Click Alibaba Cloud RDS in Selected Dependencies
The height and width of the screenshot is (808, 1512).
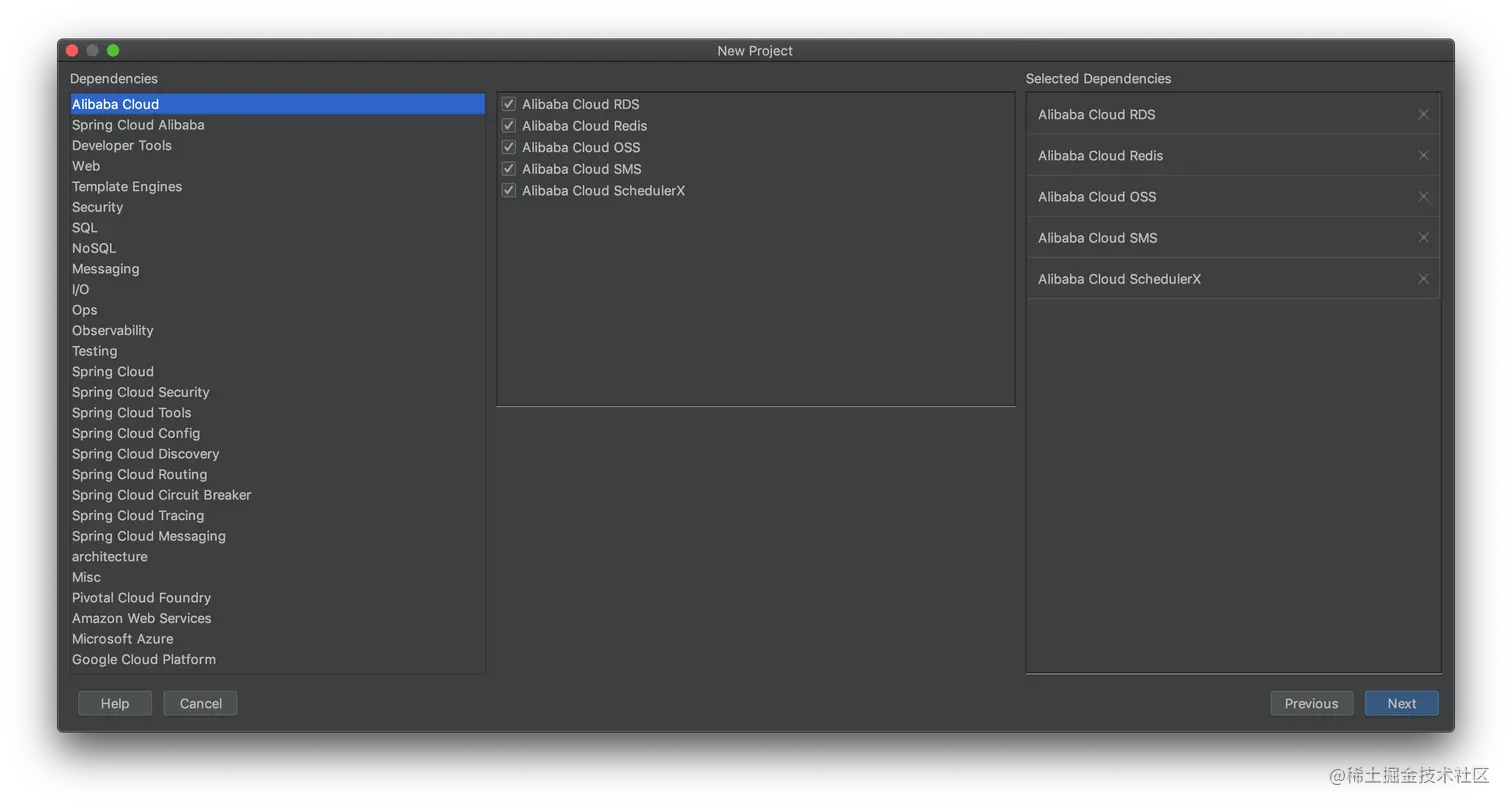coord(1096,114)
